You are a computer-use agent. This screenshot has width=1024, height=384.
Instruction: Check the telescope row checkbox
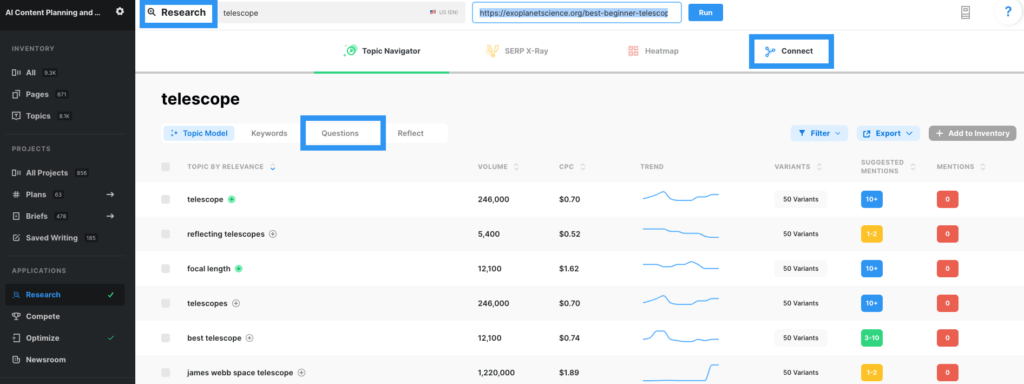pos(165,199)
